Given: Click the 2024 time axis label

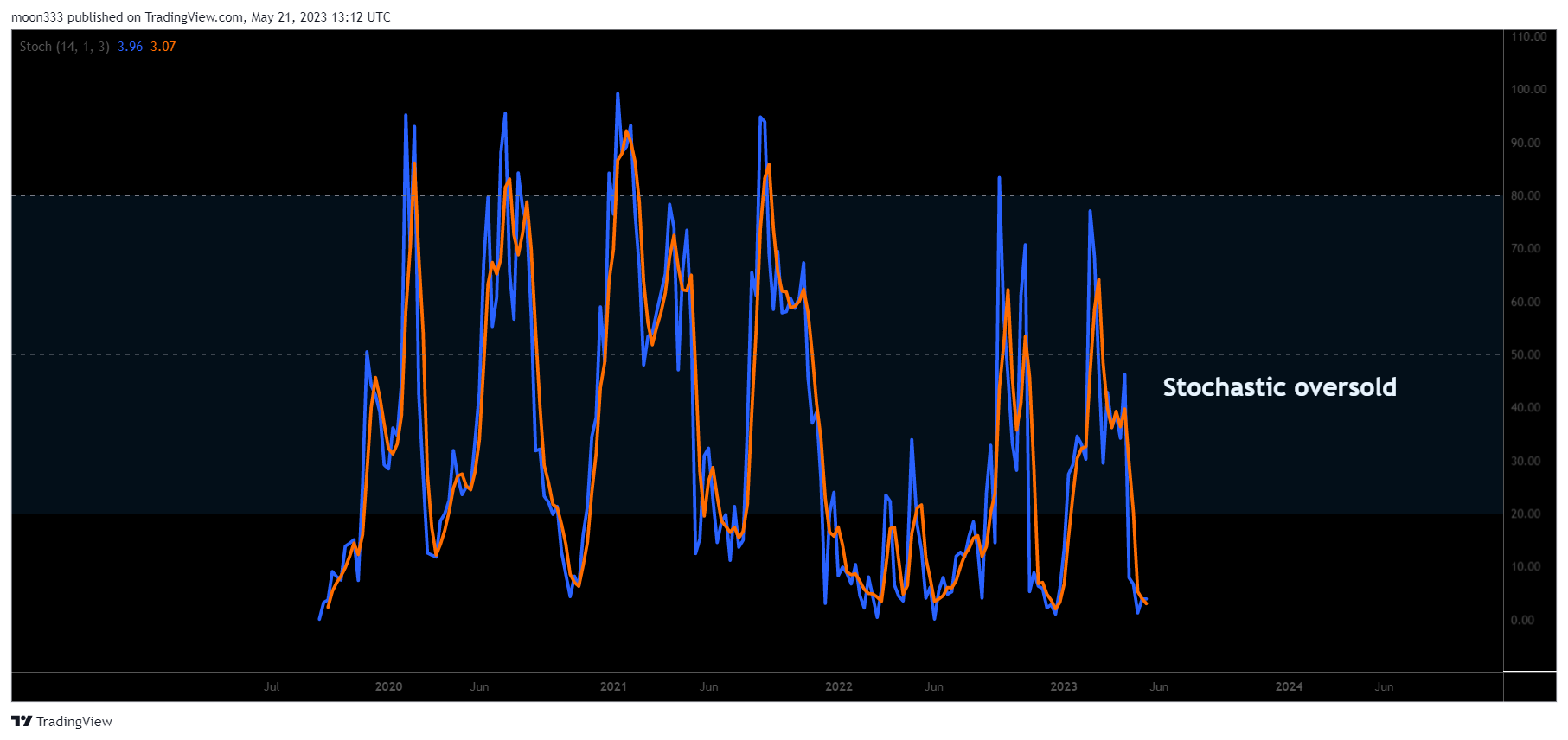Looking at the screenshot, I should coord(1289,686).
